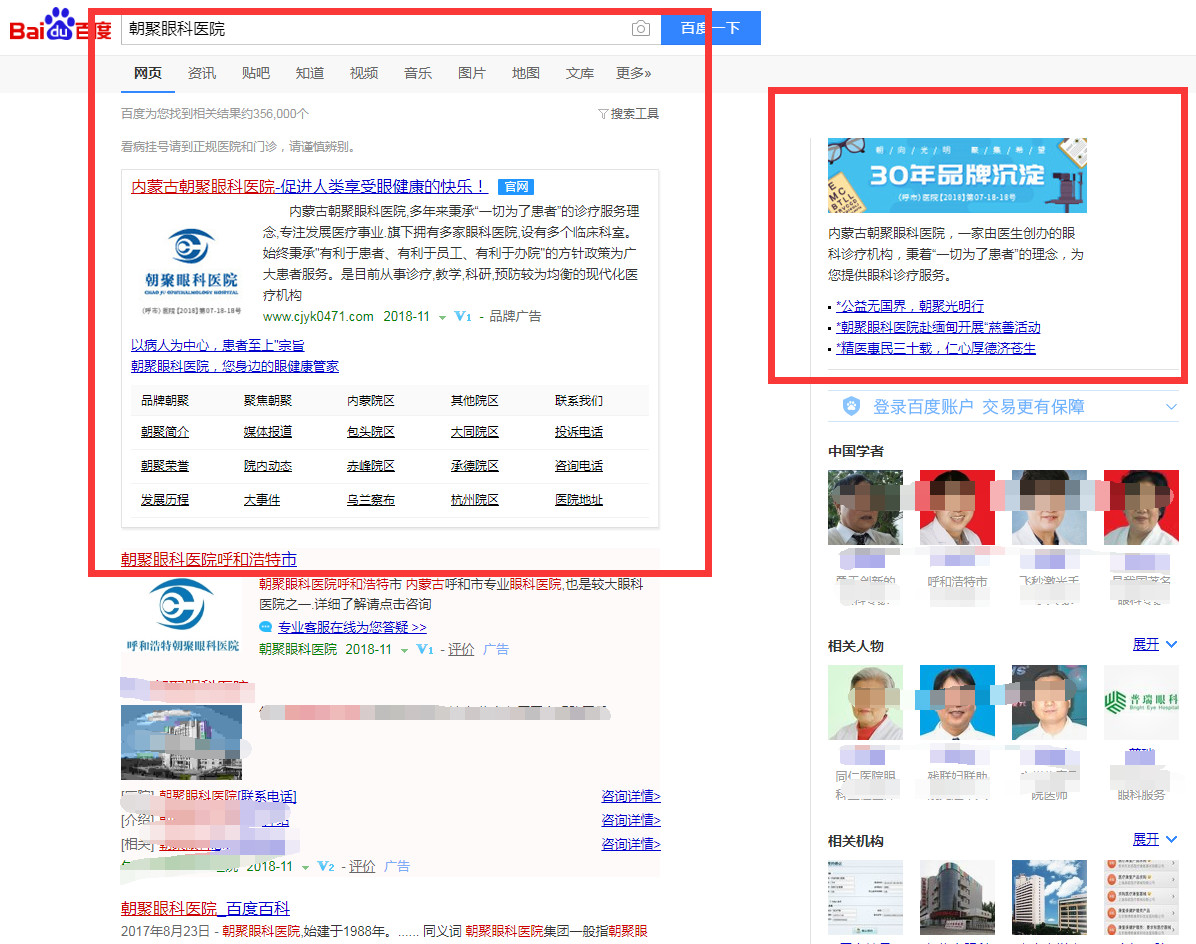
Task: Open 杭州院区 sitelink
Action: coord(474,500)
